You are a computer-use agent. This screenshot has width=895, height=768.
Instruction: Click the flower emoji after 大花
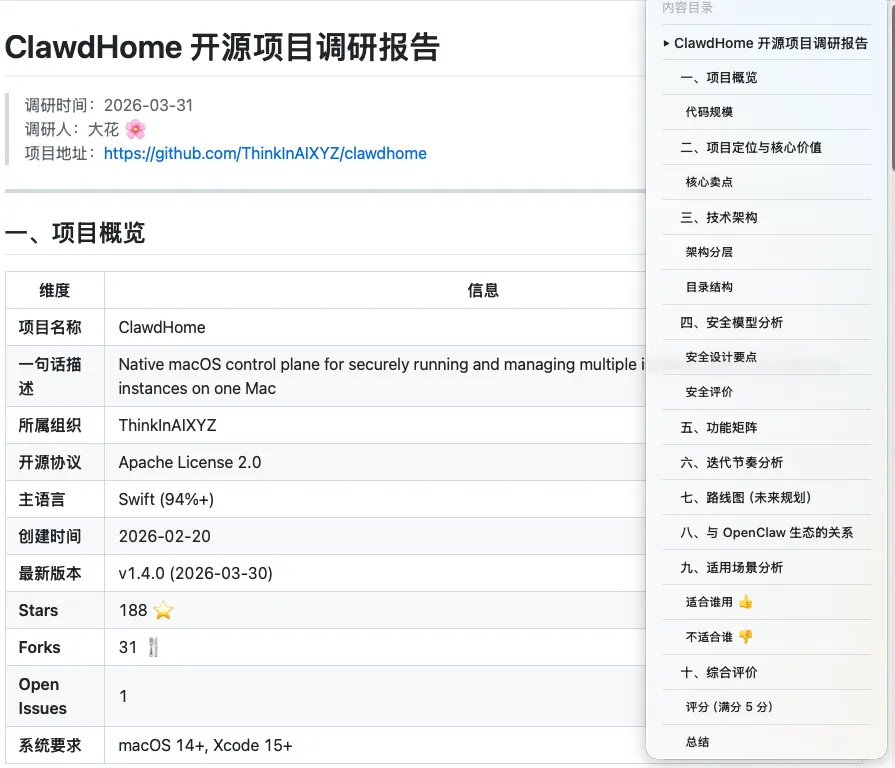pyautogui.click(x=135, y=130)
